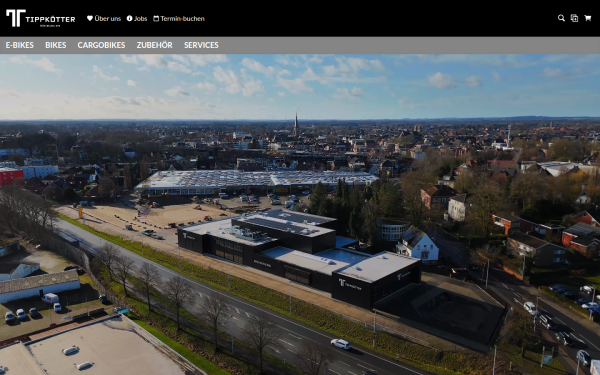Image resolution: width=600 pixels, height=375 pixels.
Task: Click the info icon beside Jobs
Action: click(129, 18)
